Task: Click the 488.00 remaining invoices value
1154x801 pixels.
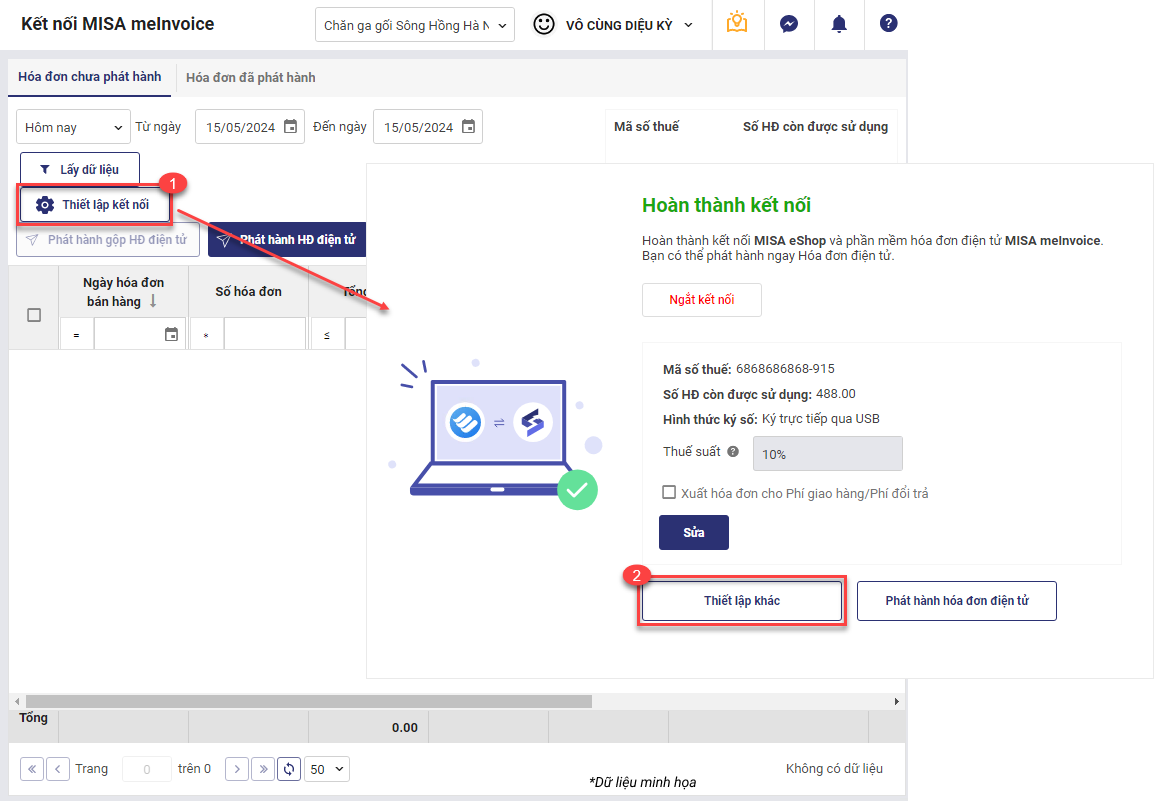Action: (836, 394)
